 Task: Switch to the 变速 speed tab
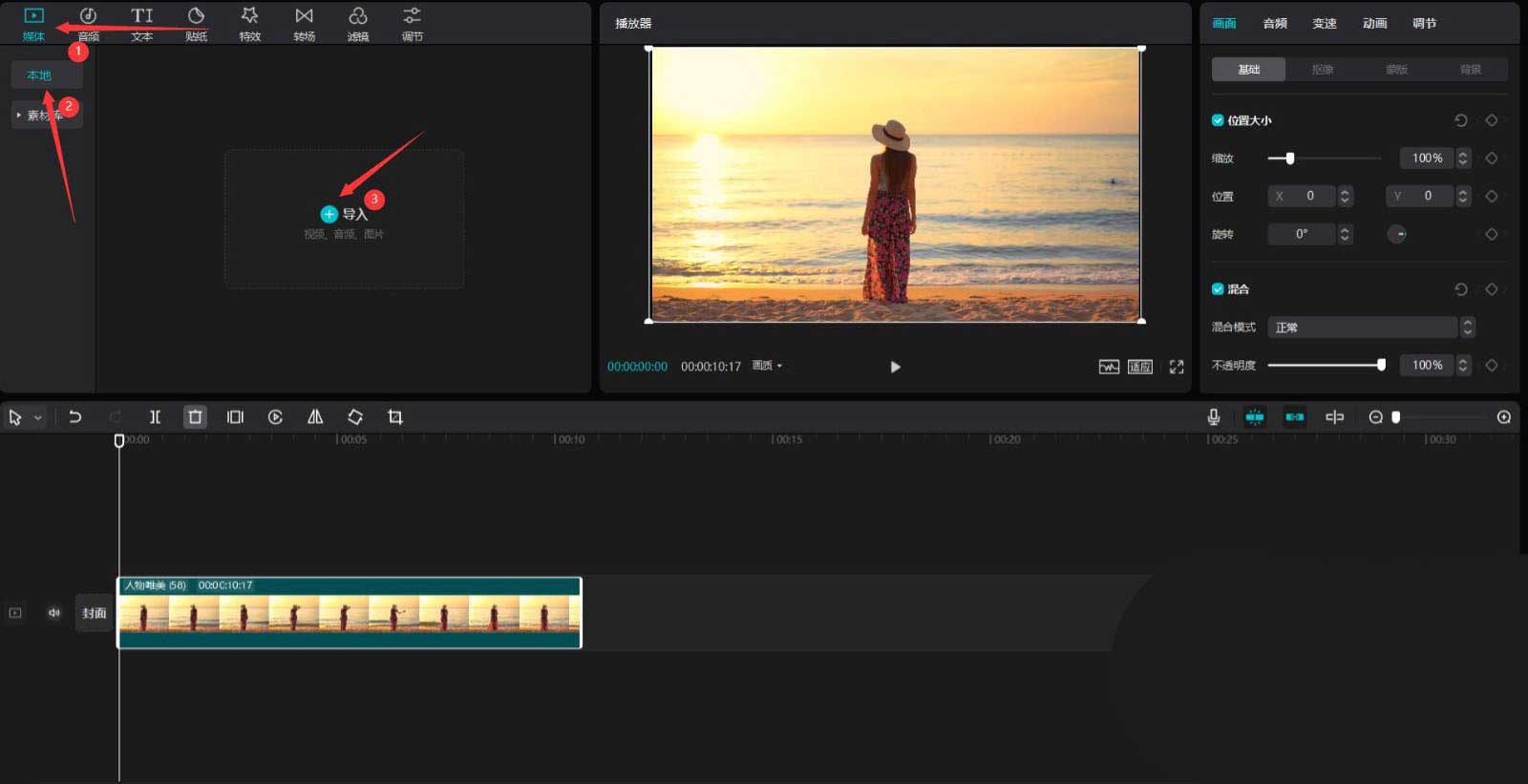tap(1324, 24)
